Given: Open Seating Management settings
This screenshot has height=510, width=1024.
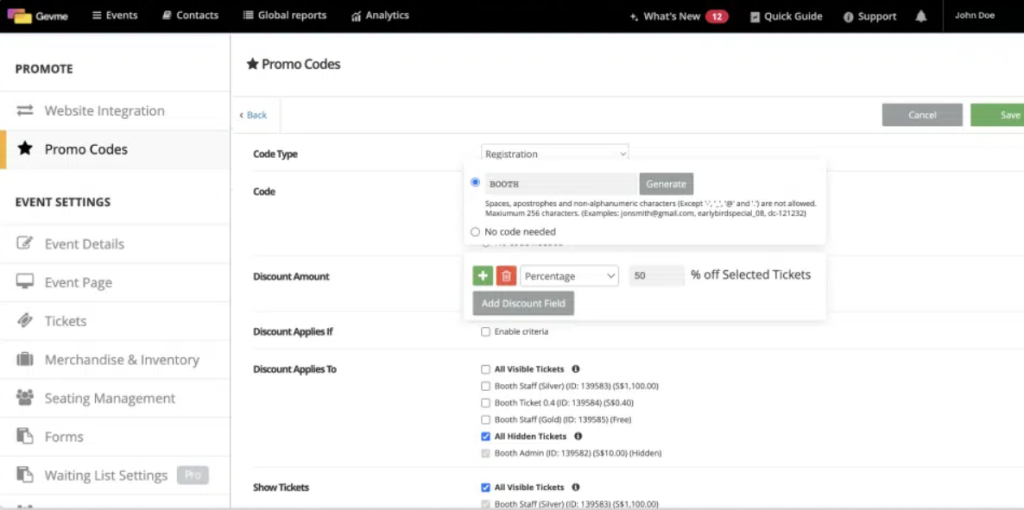Looking at the screenshot, I should click(x=115, y=398).
